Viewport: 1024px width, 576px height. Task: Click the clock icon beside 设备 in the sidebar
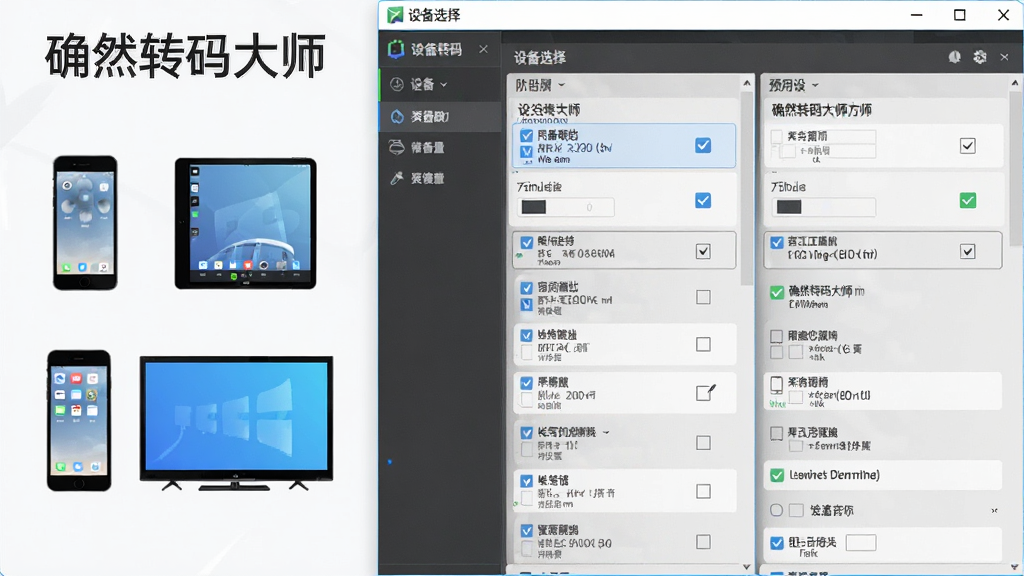pos(396,84)
